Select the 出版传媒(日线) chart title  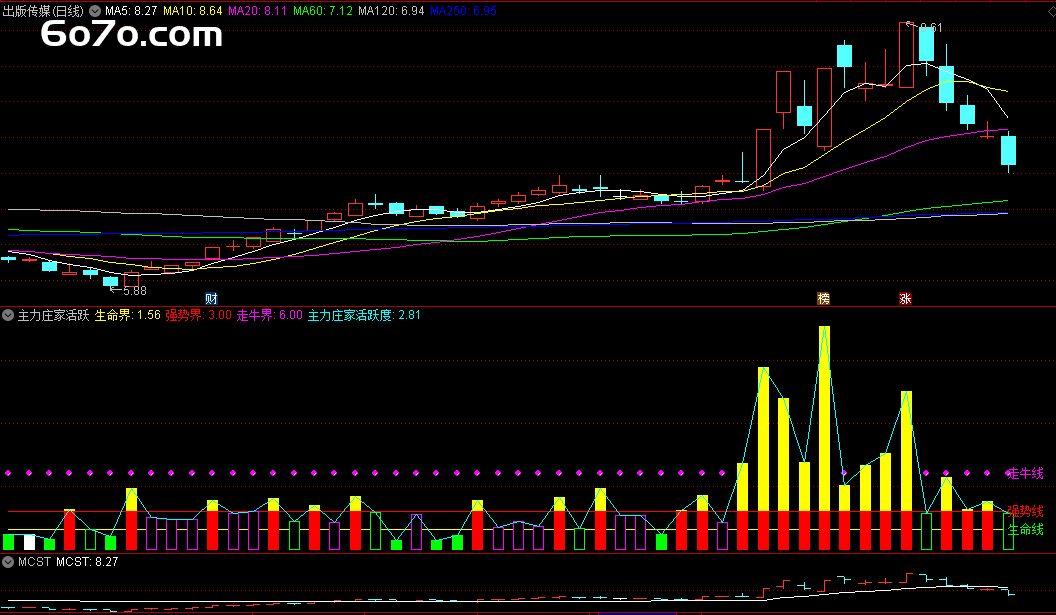[x=43, y=11]
